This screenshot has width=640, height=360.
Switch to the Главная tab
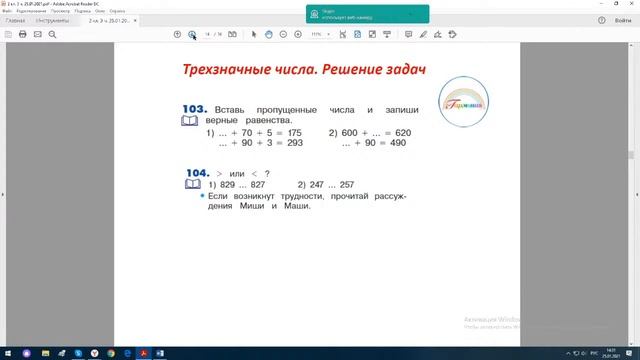click(15, 20)
